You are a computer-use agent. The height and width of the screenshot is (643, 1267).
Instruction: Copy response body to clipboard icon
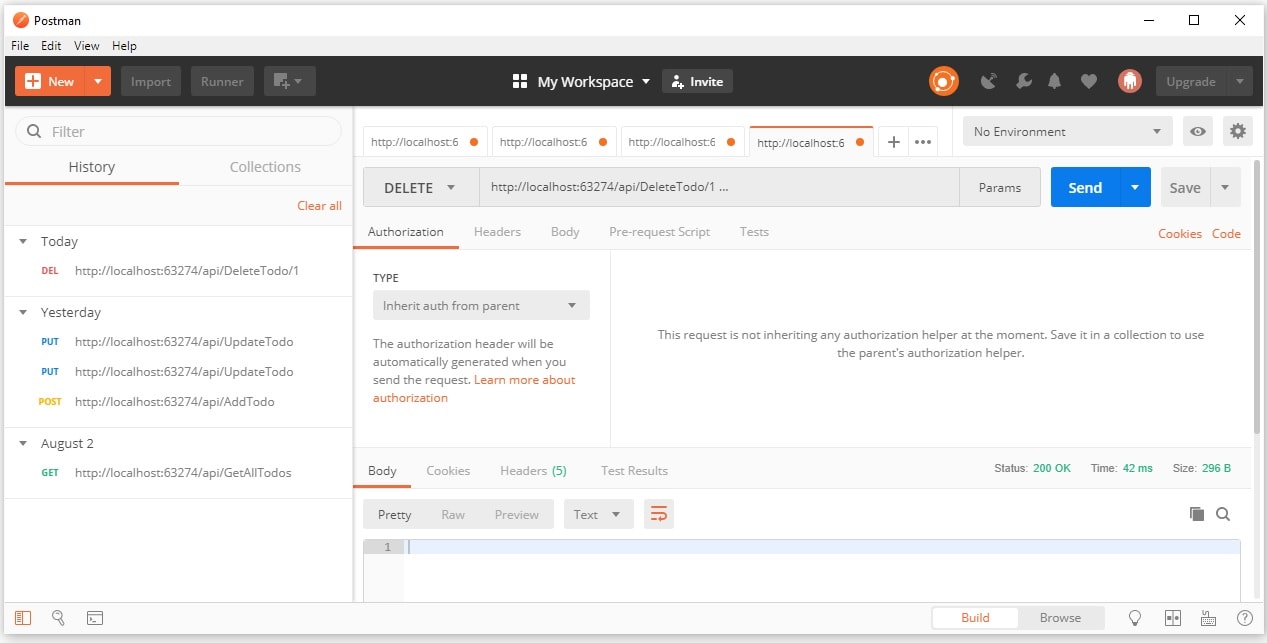[x=1196, y=514]
